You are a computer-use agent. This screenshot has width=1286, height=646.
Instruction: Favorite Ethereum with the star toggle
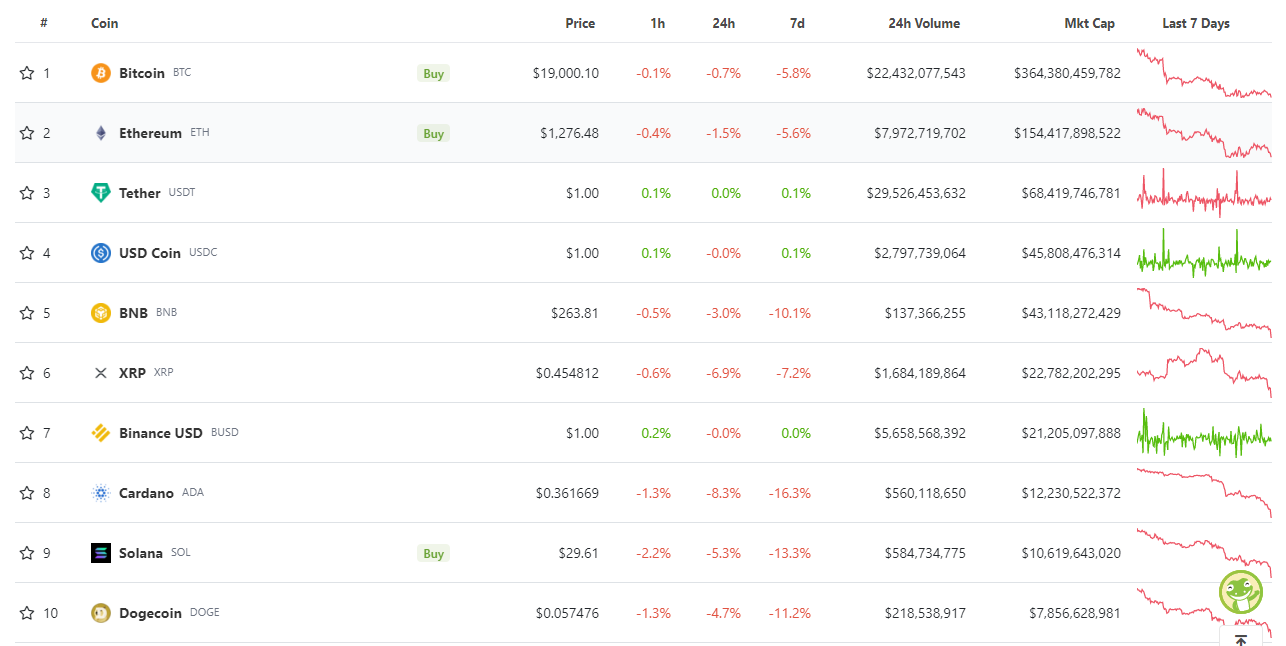pos(27,133)
